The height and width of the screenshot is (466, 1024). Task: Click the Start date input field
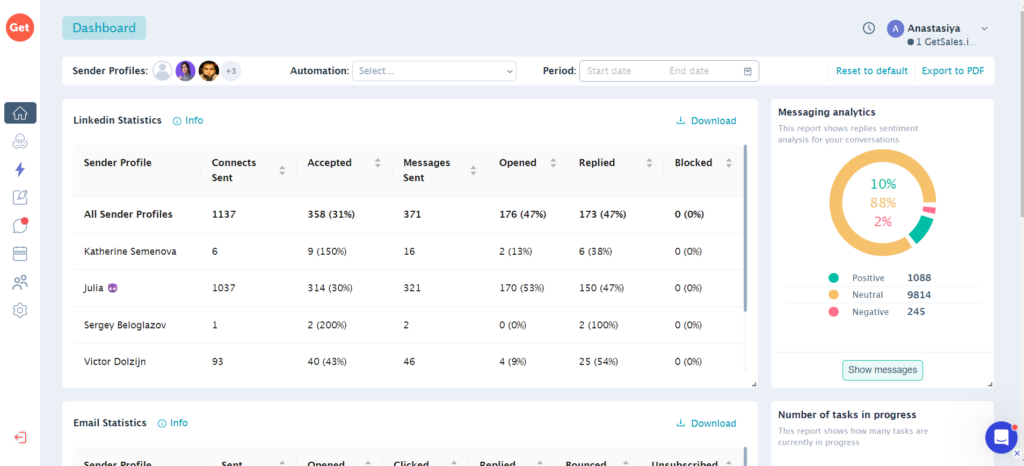pyautogui.click(x=620, y=71)
